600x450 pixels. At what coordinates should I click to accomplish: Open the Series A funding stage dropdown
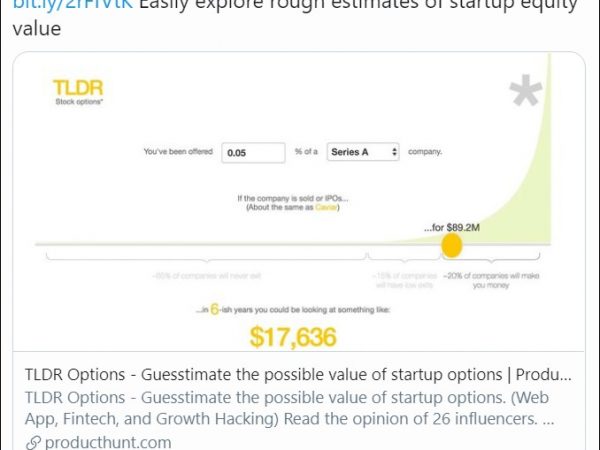tap(363, 152)
